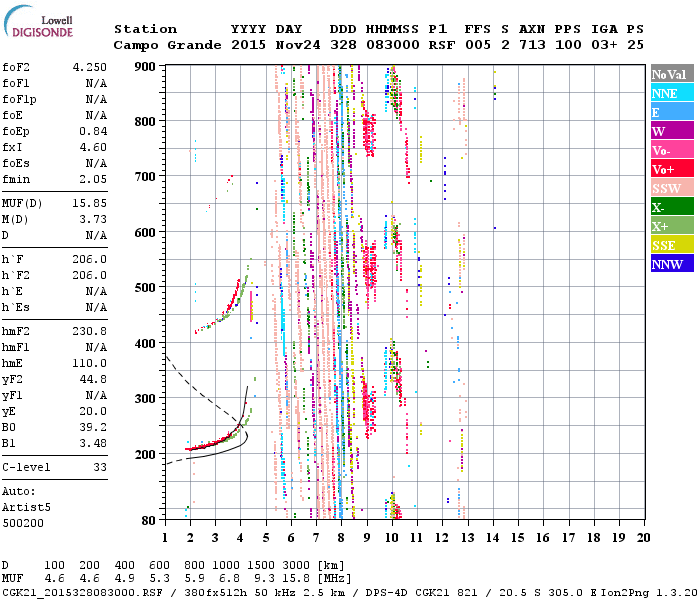Image resolution: width=700 pixels, height=600 pixels.
Task: Click the Nov24 date in header
Action: 298,45
